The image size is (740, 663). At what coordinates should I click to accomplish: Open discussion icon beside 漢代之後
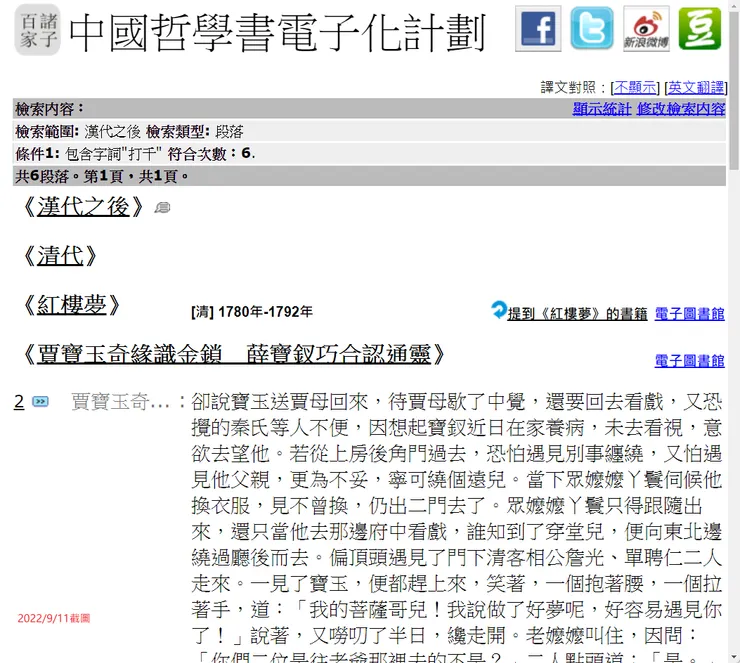point(162,208)
